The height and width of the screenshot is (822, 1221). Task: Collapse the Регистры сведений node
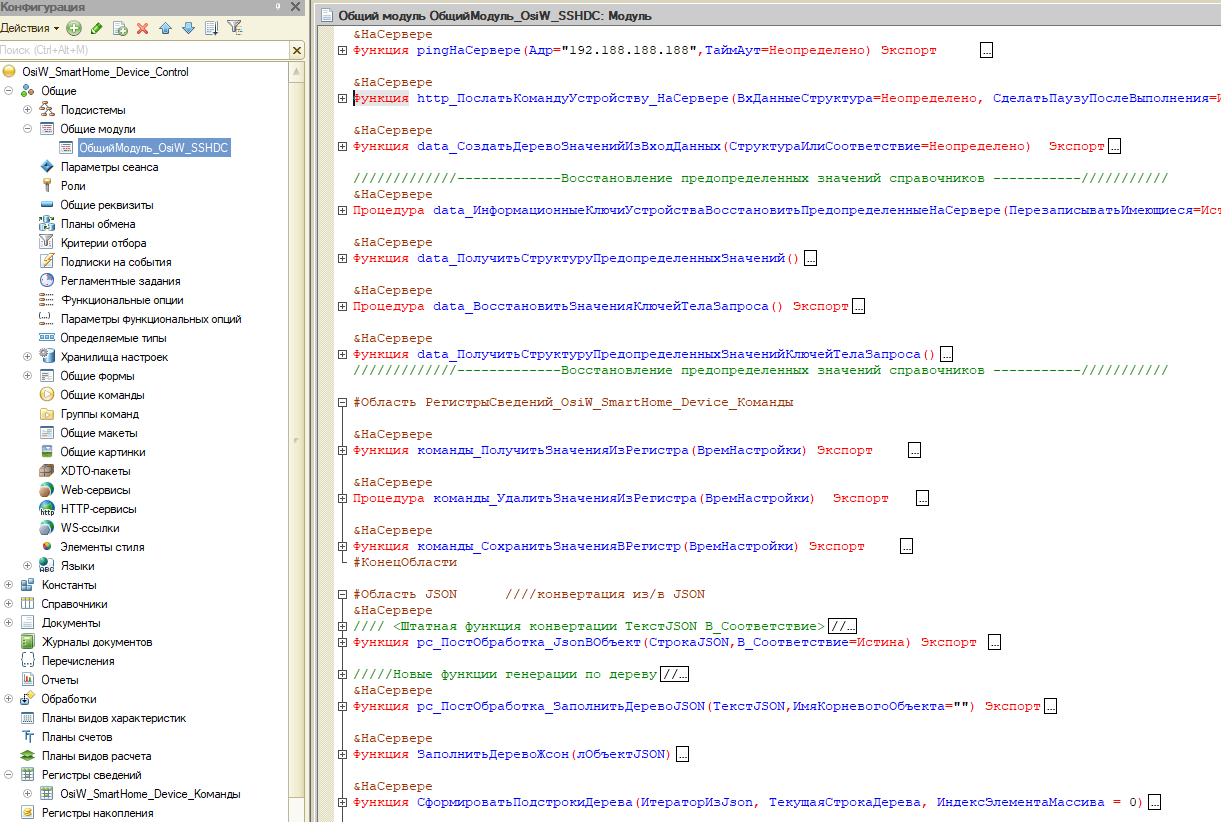pyautogui.click(x=9, y=775)
